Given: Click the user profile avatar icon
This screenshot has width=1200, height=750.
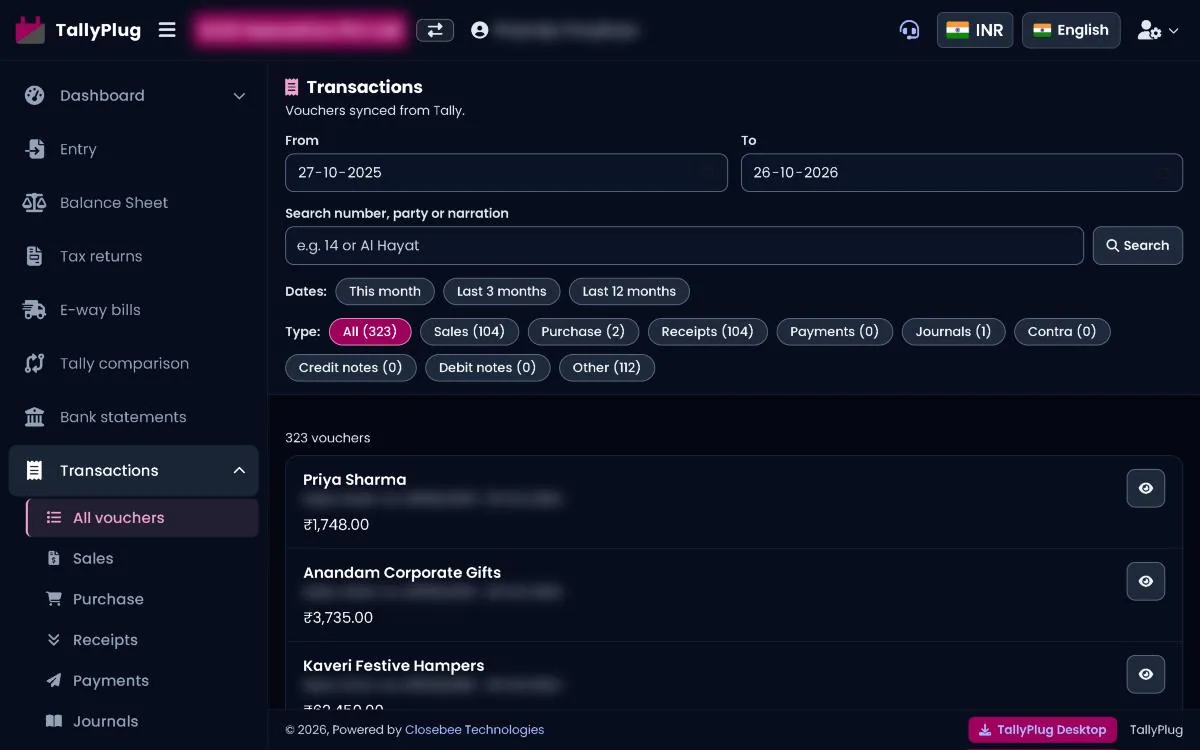Looking at the screenshot, I should point(480,30).
